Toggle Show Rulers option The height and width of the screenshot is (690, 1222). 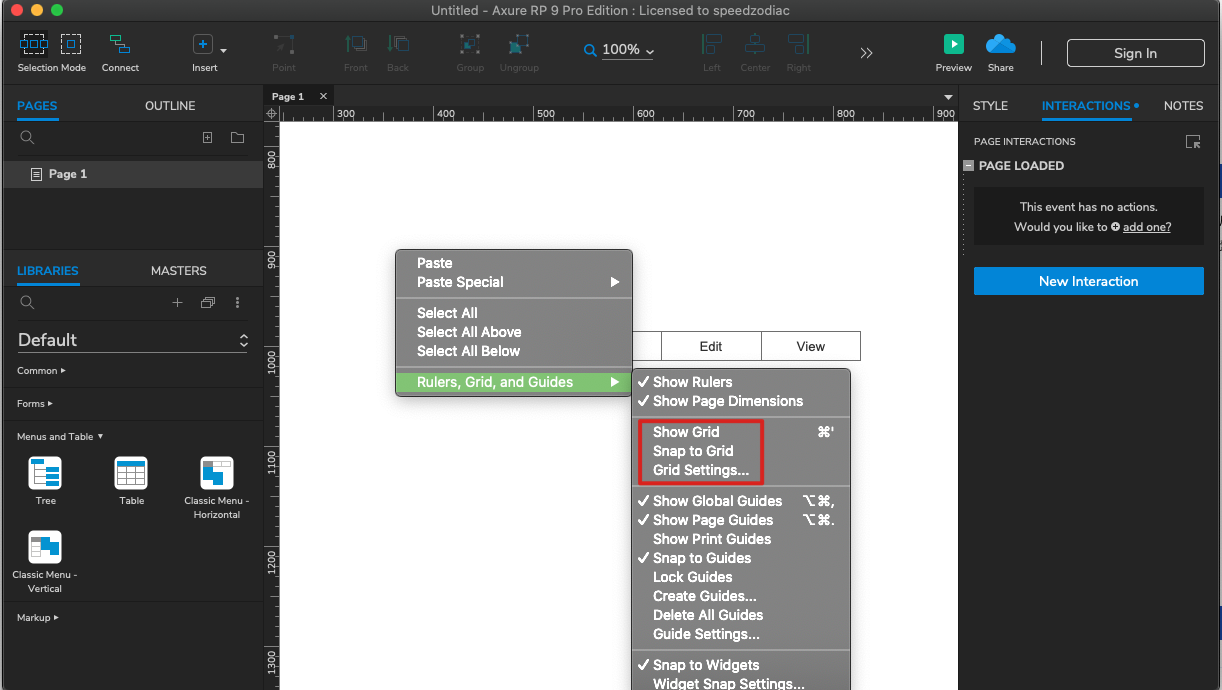click(x=741, y=382)
